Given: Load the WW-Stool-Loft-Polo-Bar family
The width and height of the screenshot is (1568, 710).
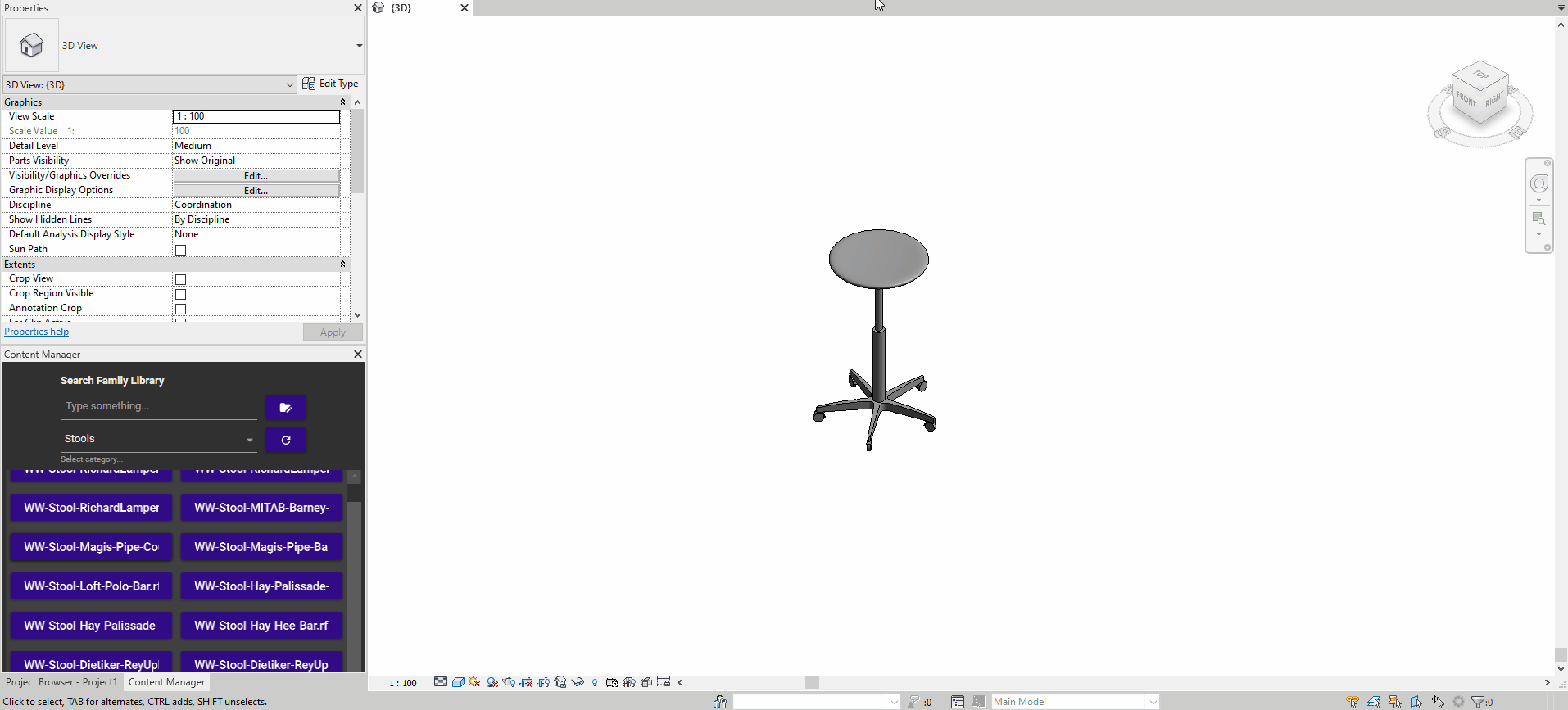Looking at the screenshot, I should (x=91, y=586).
